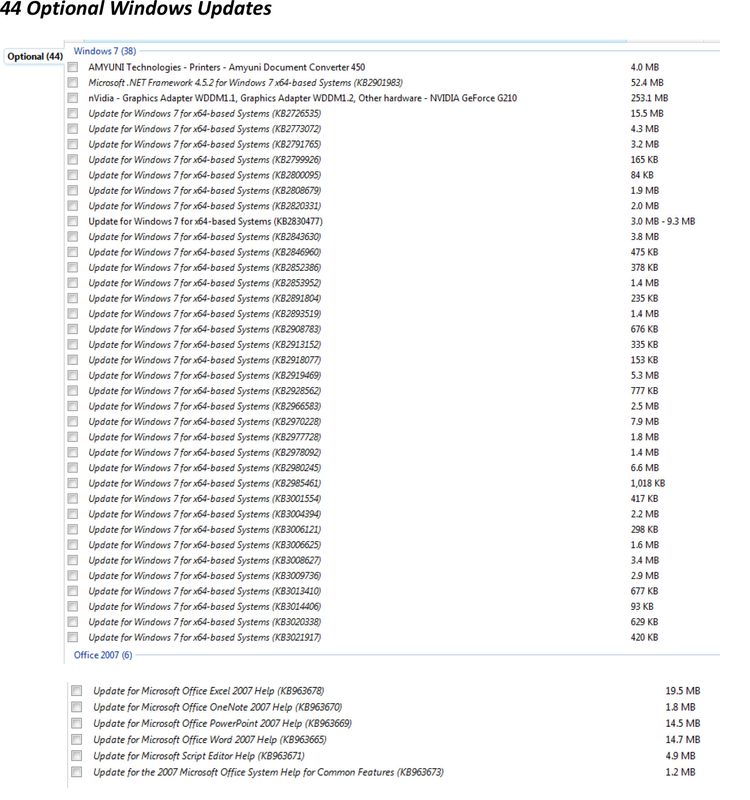750x800 pixels.
Task: Select the checkbox beside KB2791765
Action: 73,144
